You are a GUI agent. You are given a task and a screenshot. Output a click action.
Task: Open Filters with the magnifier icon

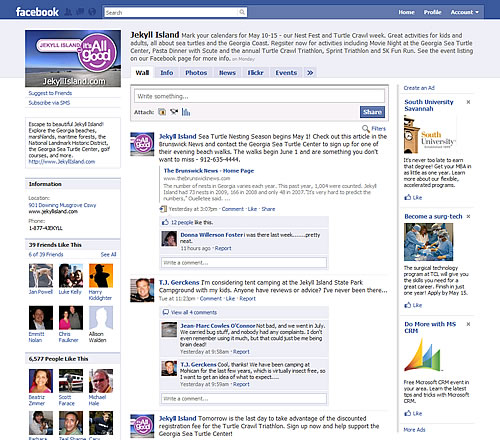click(366, 129)
